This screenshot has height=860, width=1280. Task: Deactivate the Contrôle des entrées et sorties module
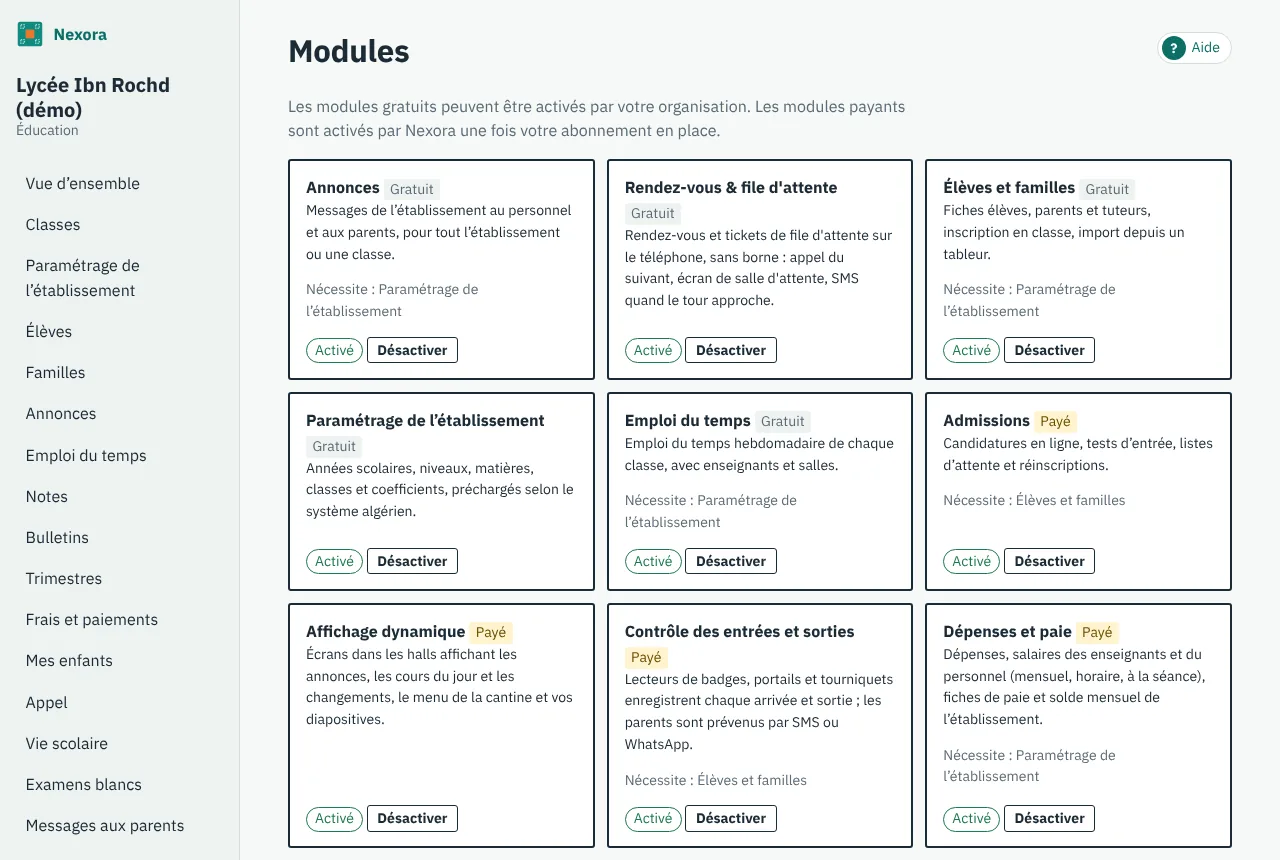pyautogui.click(x=731, y=818)
